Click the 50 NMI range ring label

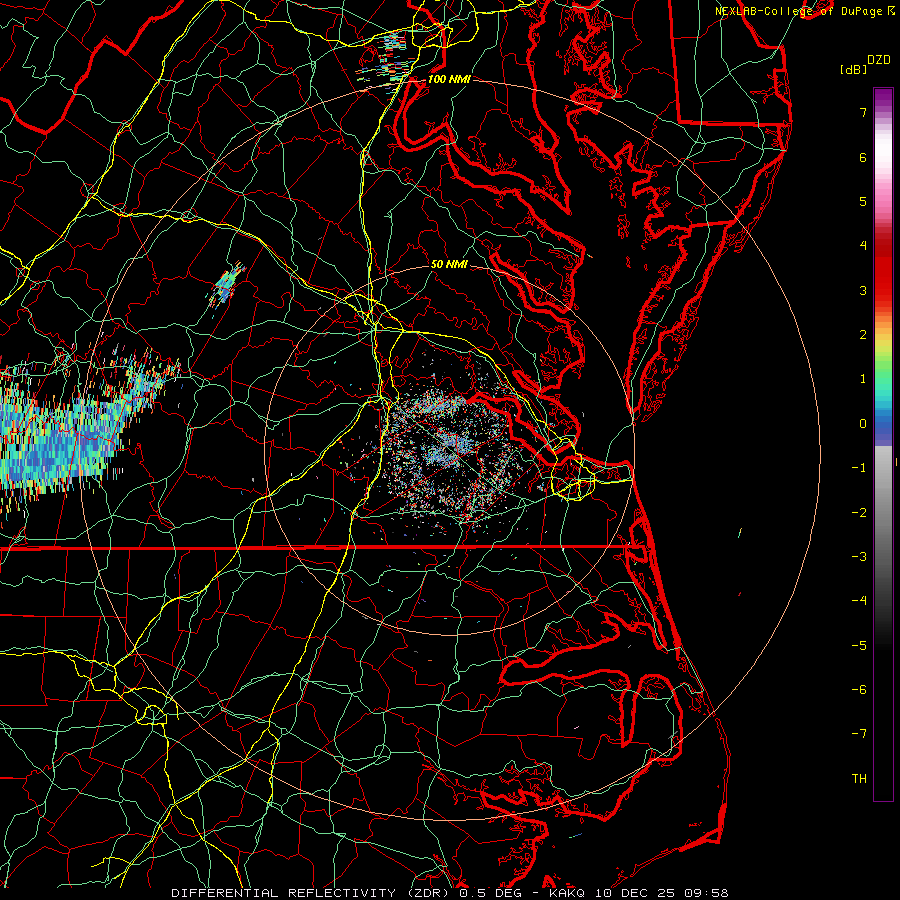pos(449,264)
